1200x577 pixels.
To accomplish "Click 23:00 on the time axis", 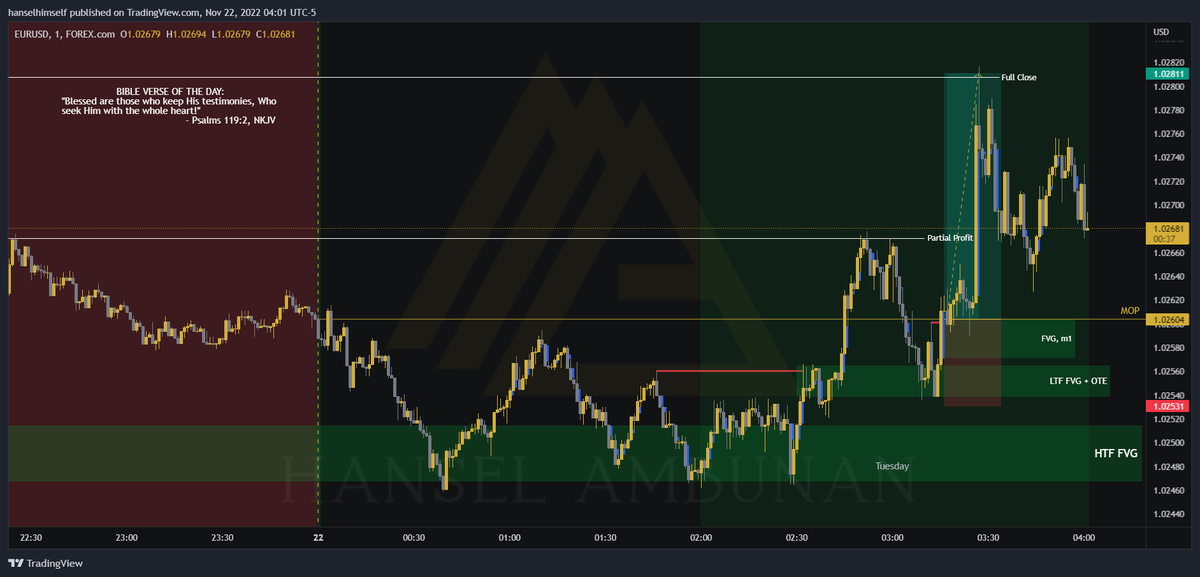I will point(126,537).
